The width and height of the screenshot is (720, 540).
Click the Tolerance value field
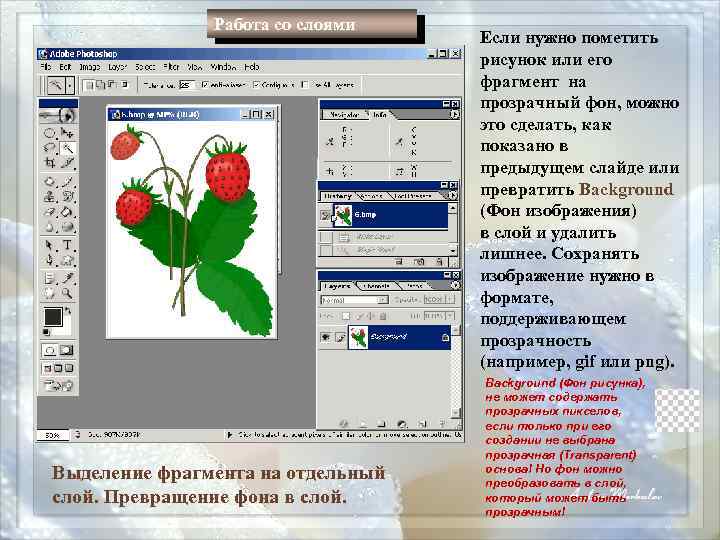point(187,85)
